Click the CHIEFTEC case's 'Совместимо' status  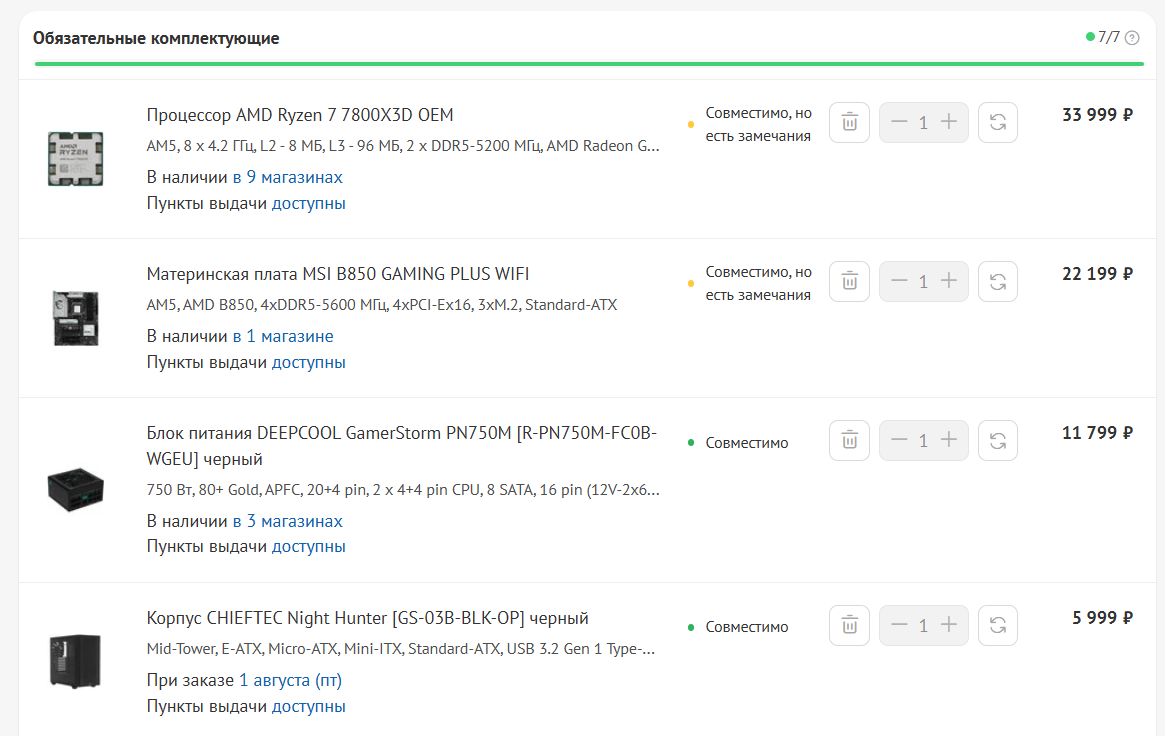(x=747, y=627)
